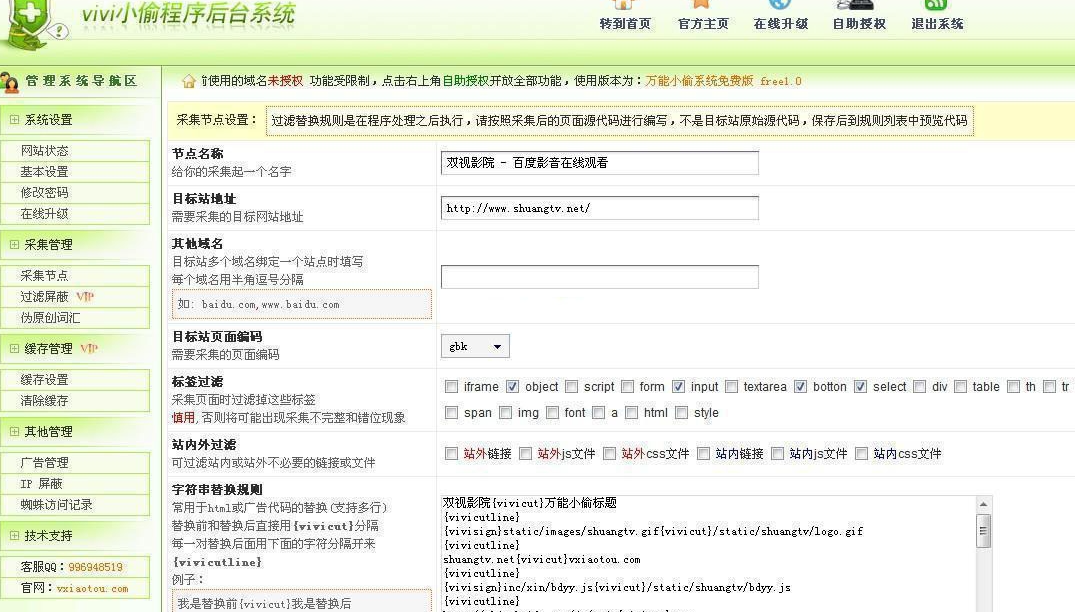The image size is (1075, 612).
Task: Focus the 节点名称 input field
Action: (x=600, y=163)
